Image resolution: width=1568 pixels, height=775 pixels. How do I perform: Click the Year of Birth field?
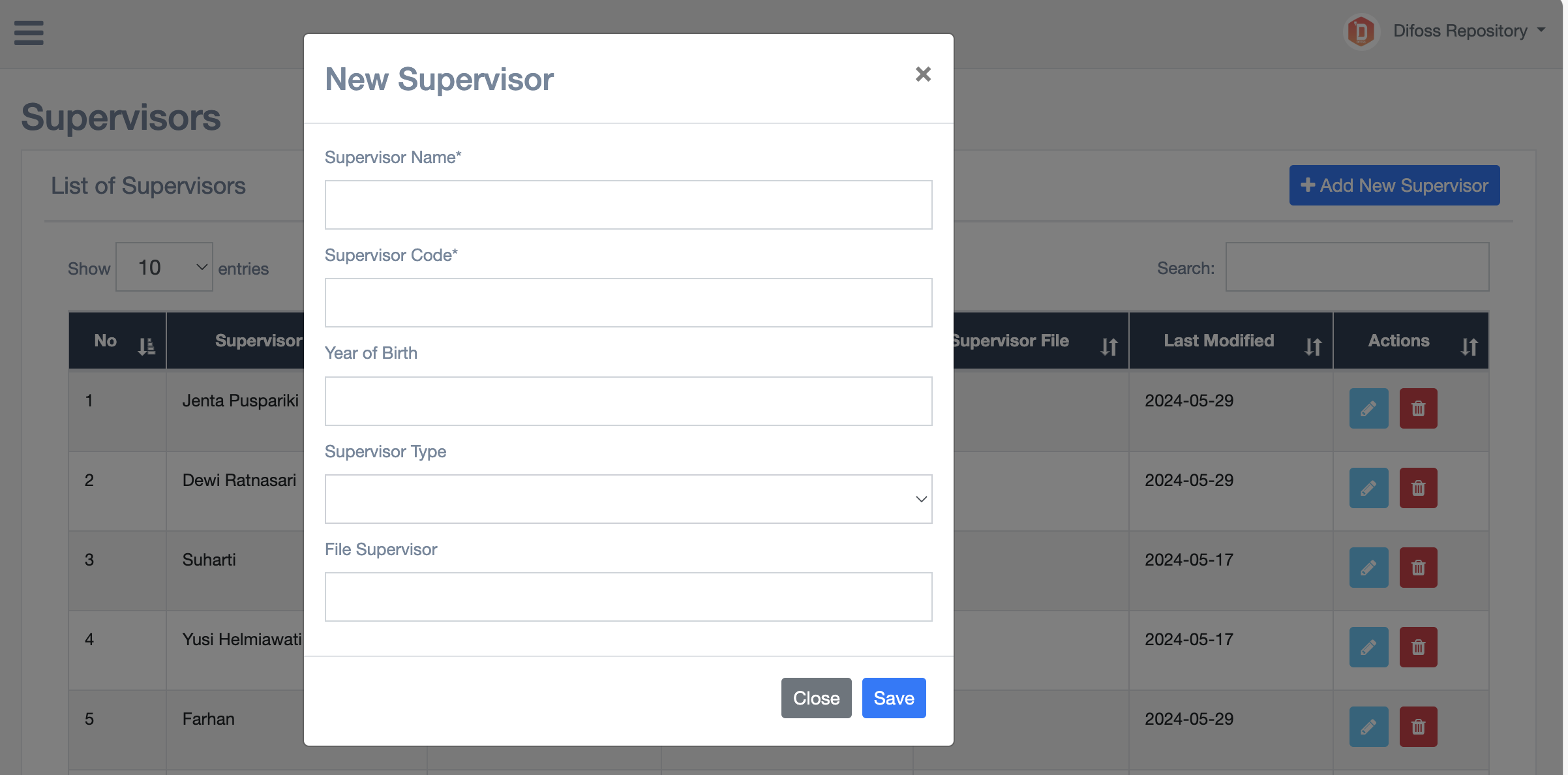click(628, 401)
